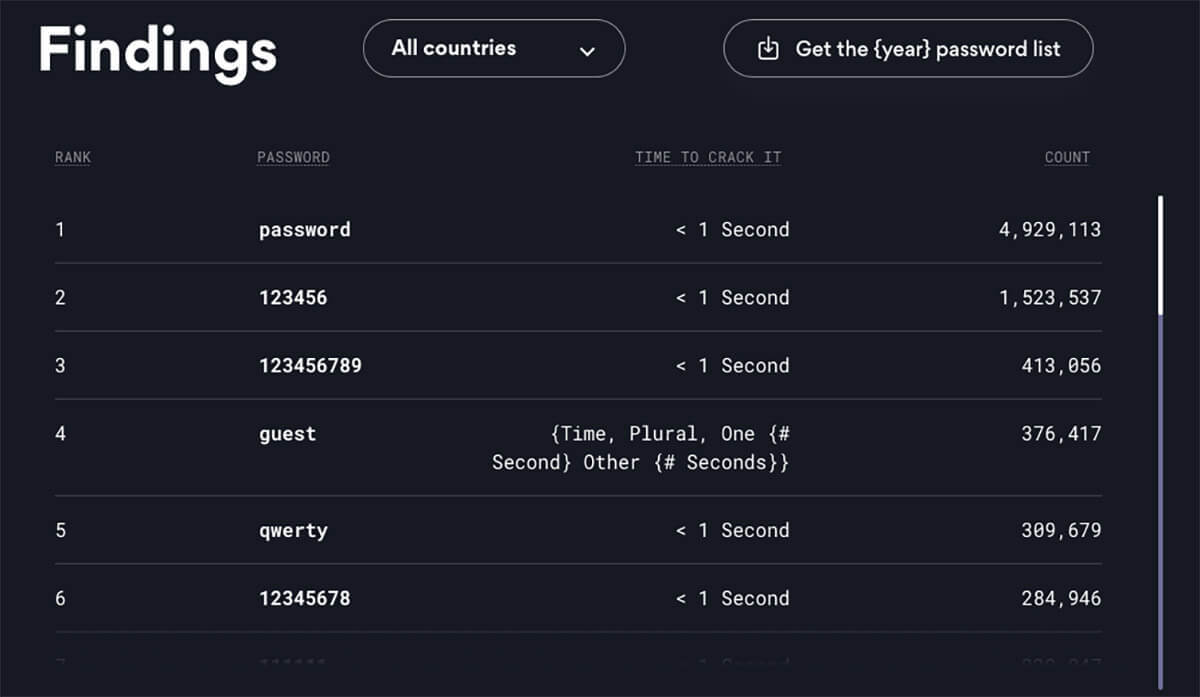Click the count value 4,929,113
Screen dimensions: 1200x697
(1049, 230)
